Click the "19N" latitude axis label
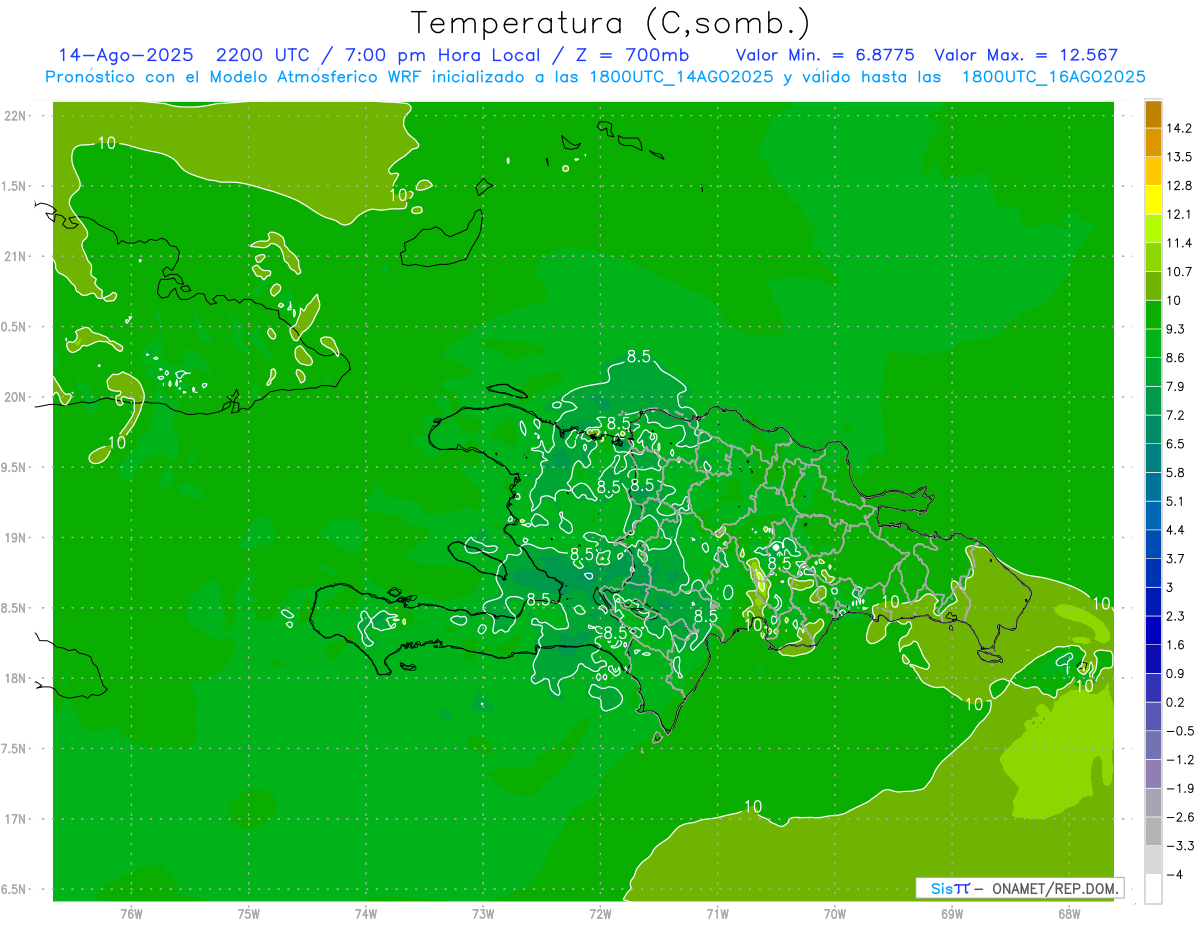1200x927 pixels. point(16,538)
